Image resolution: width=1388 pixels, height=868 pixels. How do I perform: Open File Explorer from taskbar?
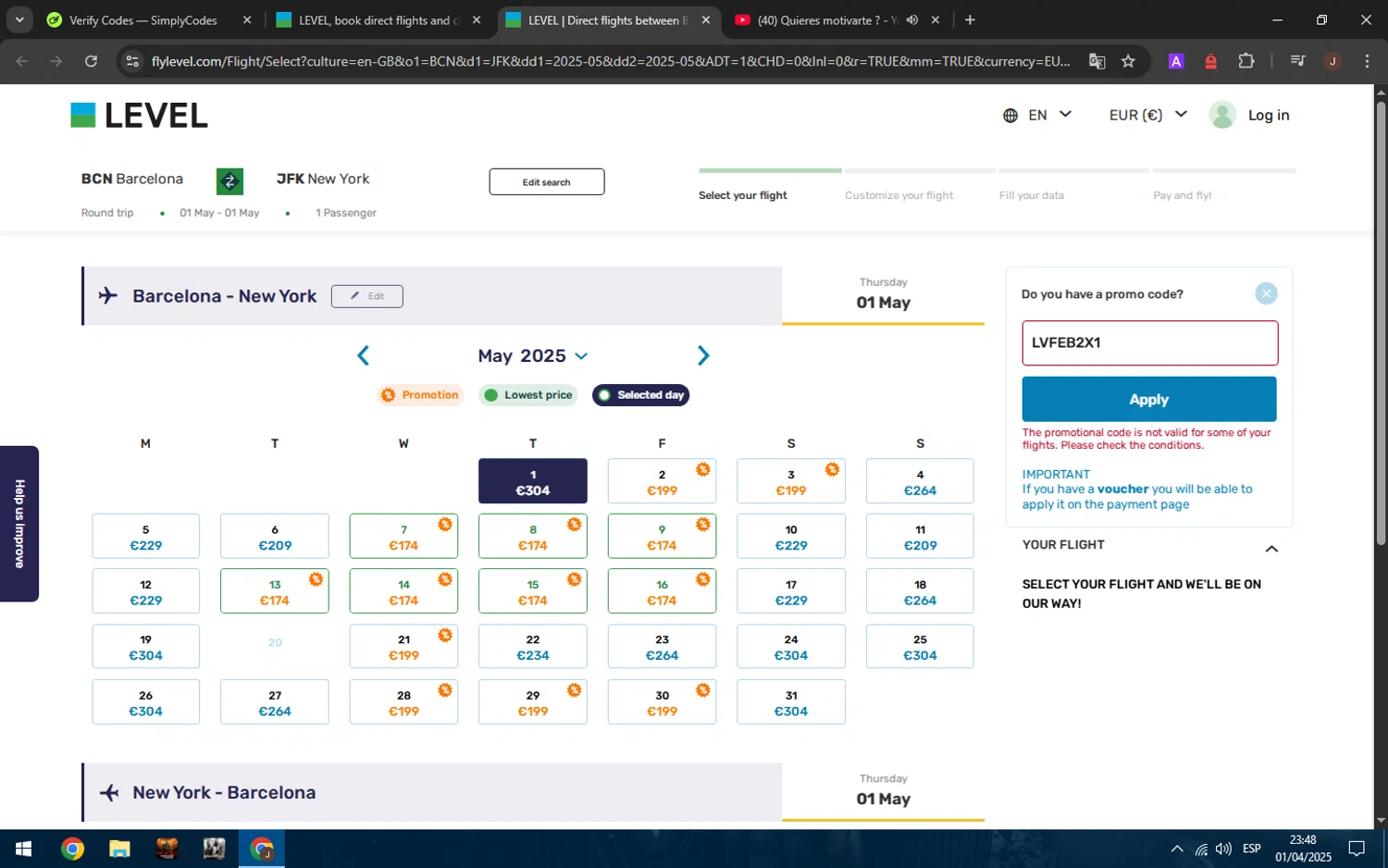pyautogui.click(x=119, y=849)
